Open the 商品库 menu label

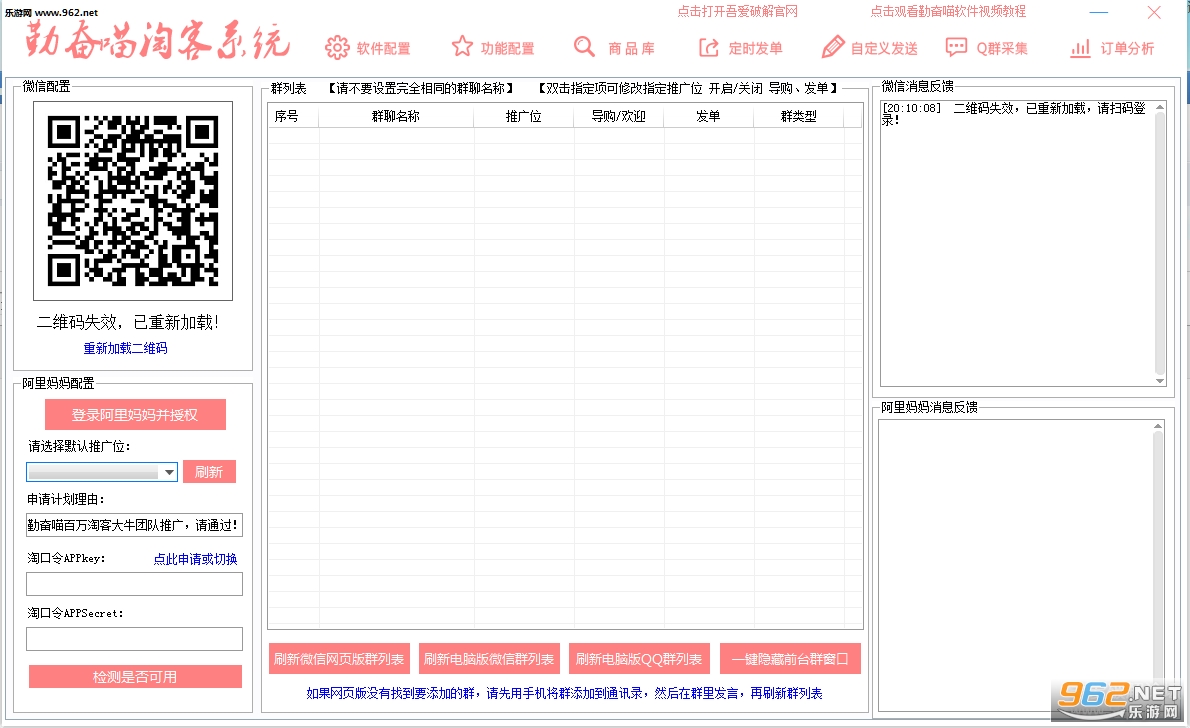[631, 49]
